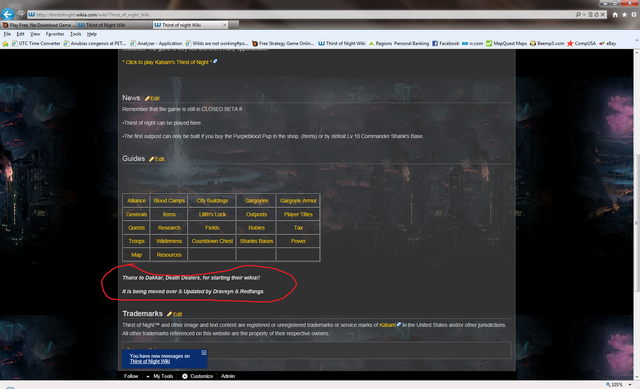Open the browser Home icon
Image resolution: width=640 pixels, height=389 pixels.
coord(615,14)
